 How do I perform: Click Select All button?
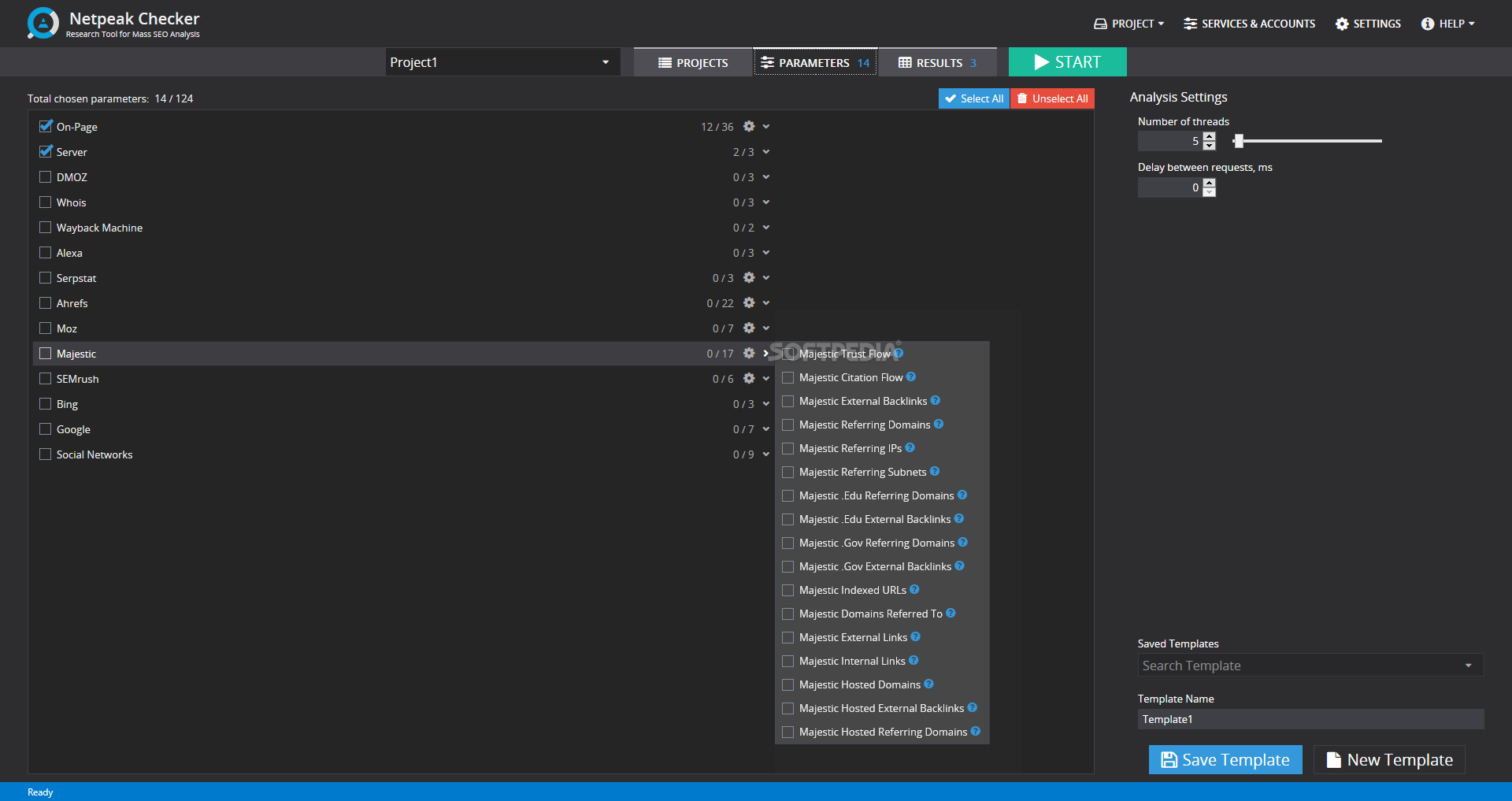(x=974, y=98)
